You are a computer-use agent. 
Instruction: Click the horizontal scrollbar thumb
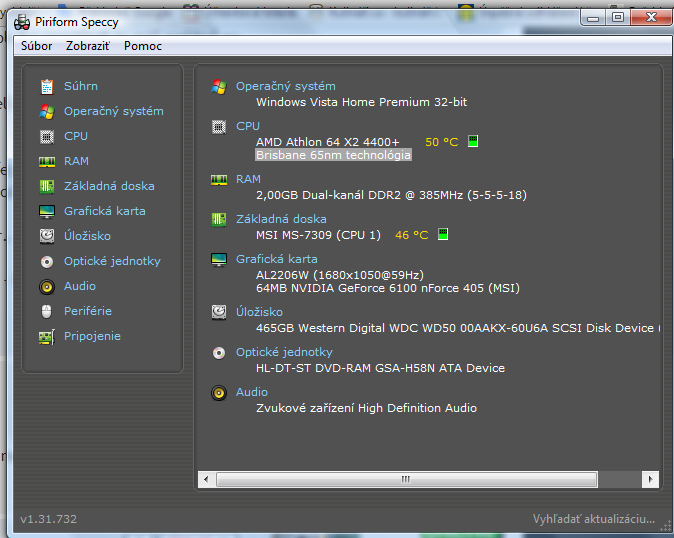[406, 479]
